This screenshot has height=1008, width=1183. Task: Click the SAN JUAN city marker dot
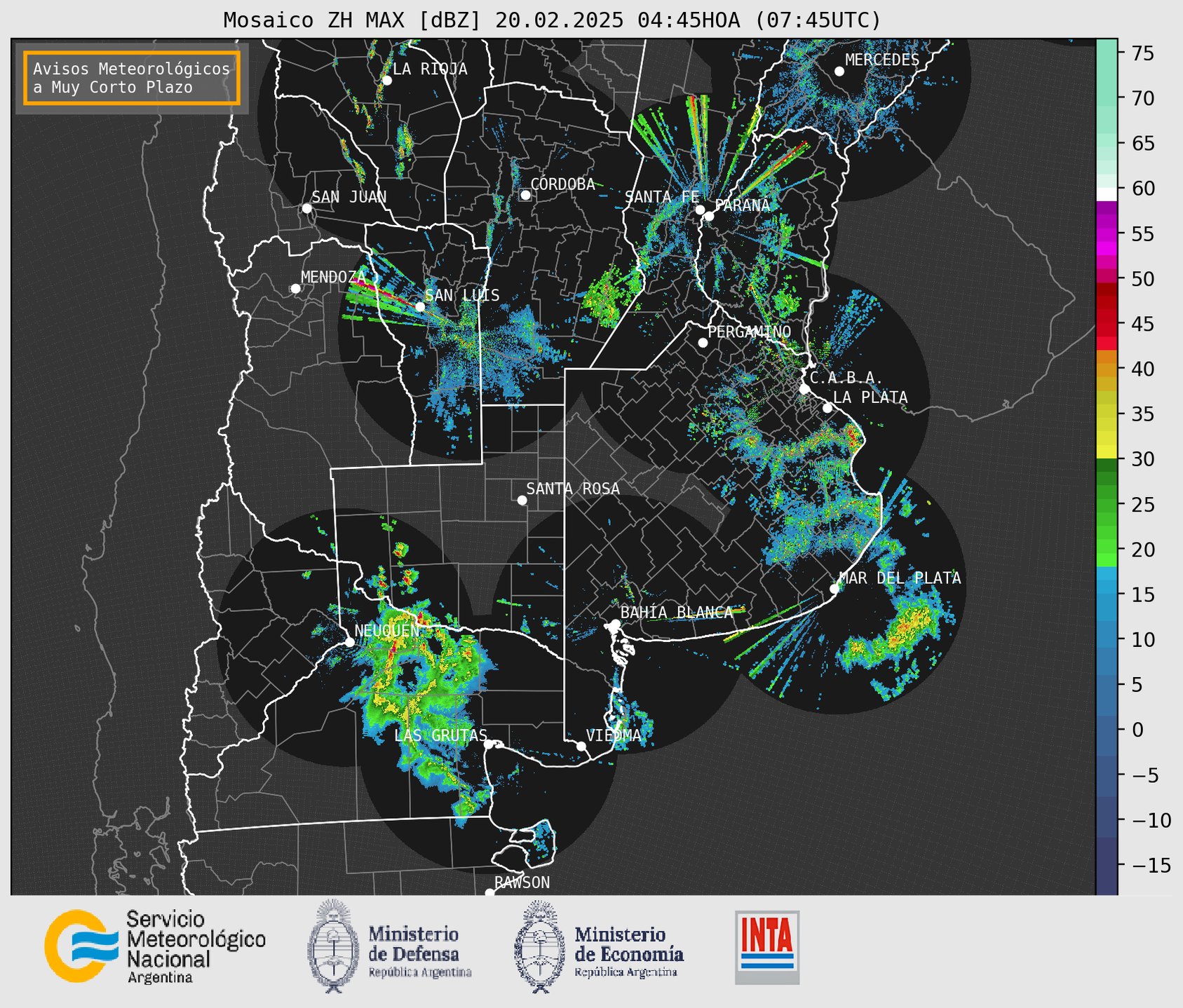[306, 208]
